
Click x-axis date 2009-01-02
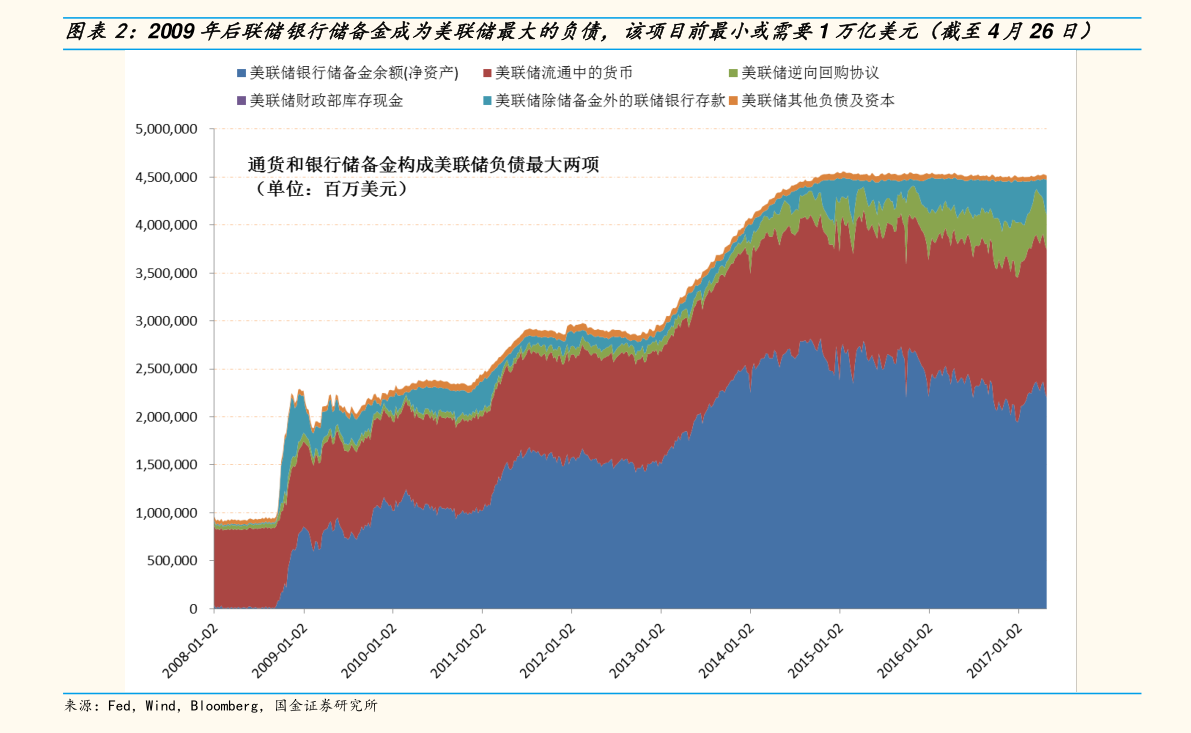280,651
